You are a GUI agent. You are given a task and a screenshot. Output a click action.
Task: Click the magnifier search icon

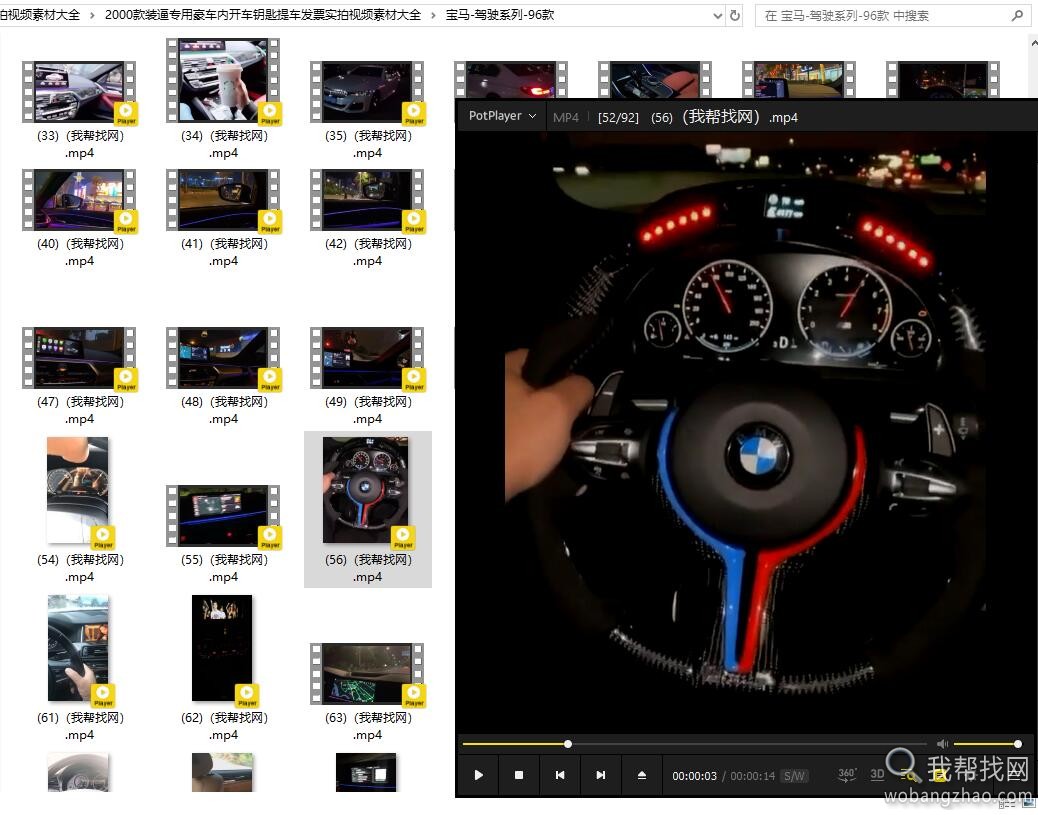coord(1017,15)
